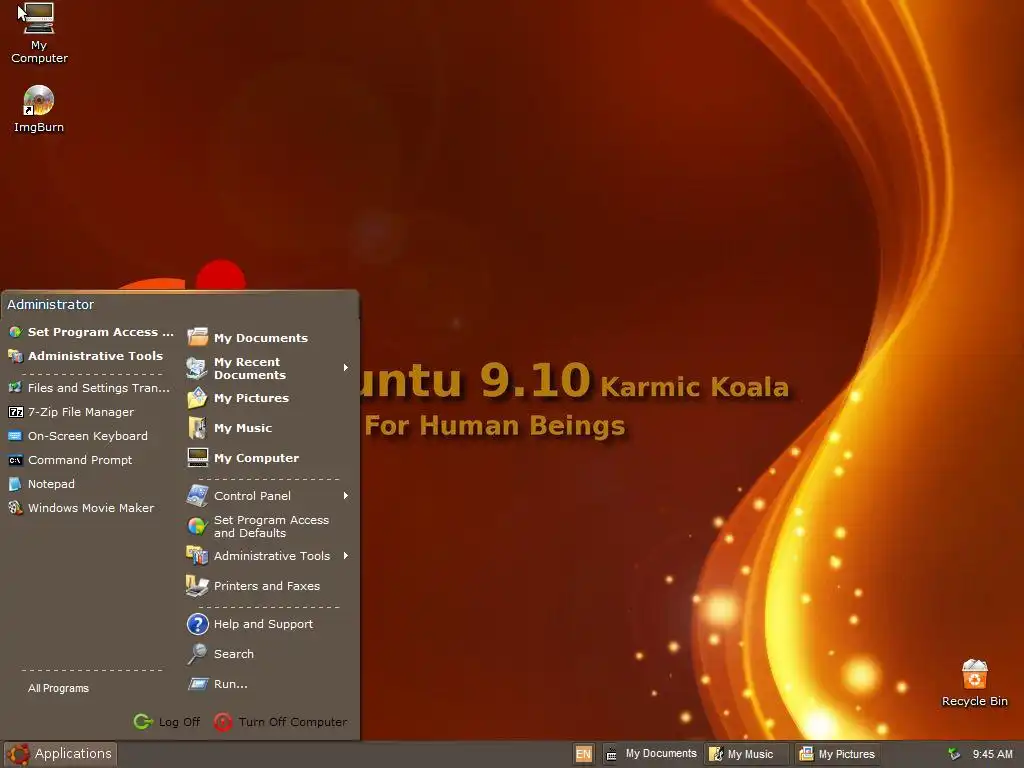This screenshot has height=768, width=1024.
Task: Click the 9:45 AM taskbar clock
Action: point(992,754)
